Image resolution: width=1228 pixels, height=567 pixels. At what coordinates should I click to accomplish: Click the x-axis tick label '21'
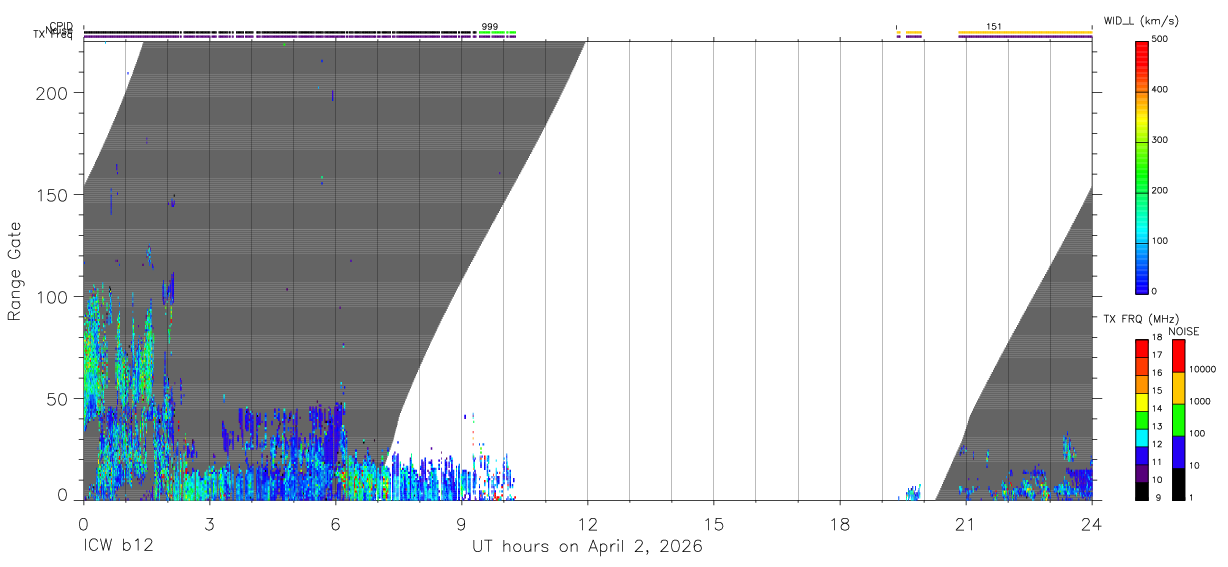(x=966, y=523)
